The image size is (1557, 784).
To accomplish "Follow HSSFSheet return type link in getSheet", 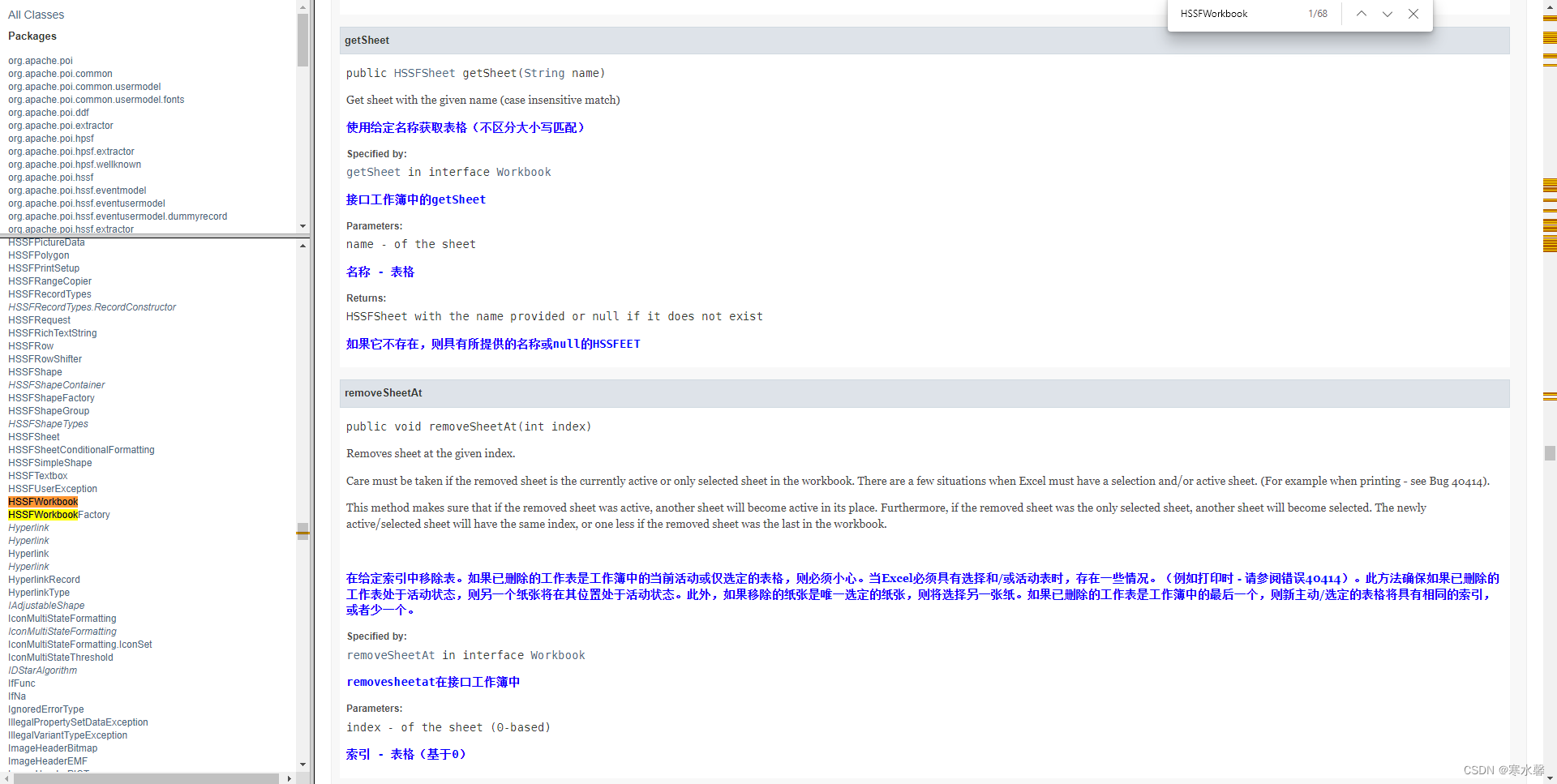I will [424, 73].
